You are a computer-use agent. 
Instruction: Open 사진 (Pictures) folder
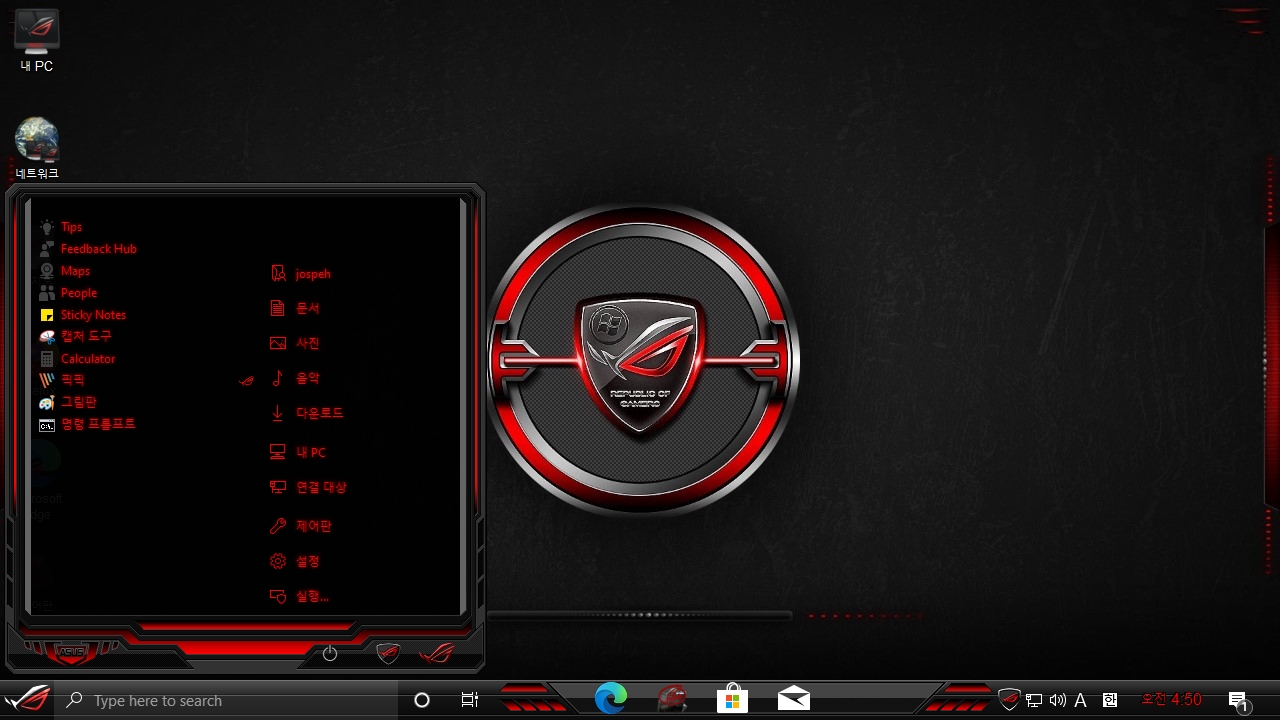click(295, 343)
